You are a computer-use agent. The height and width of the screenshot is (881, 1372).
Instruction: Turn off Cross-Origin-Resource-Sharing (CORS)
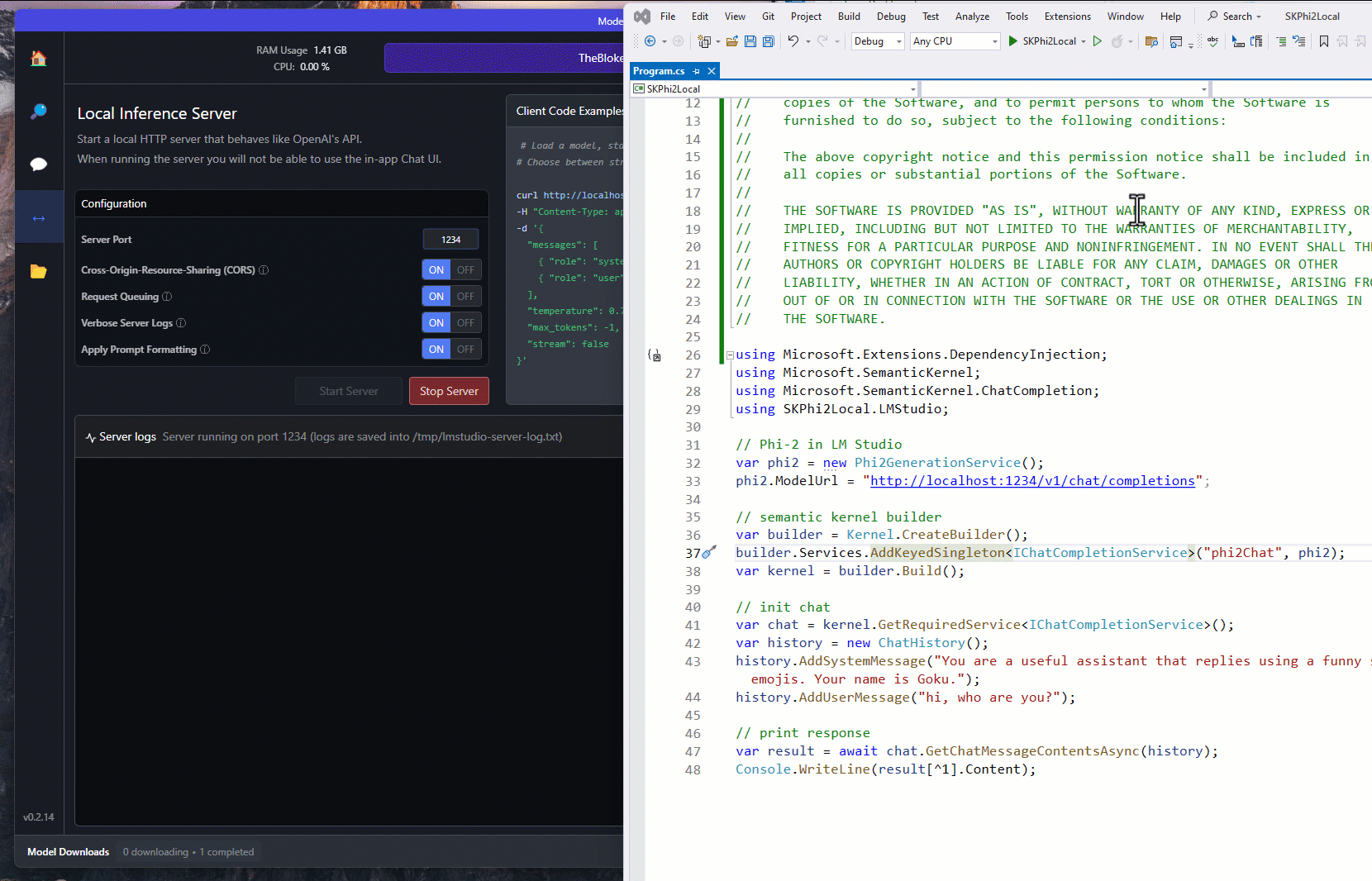465,270
